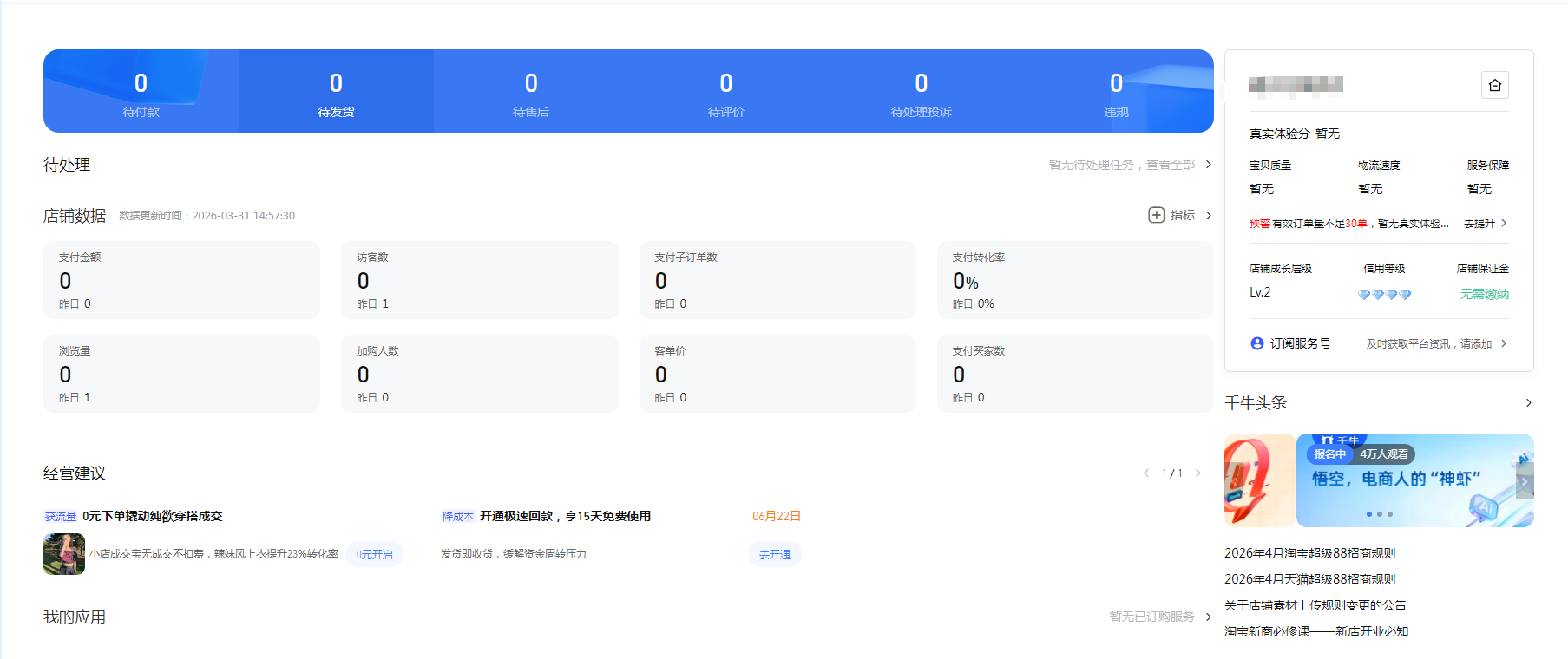Open the 支付买家数 data card
The height and width of the screenshot is (659, 1568).
click(x=1075, y=374)
